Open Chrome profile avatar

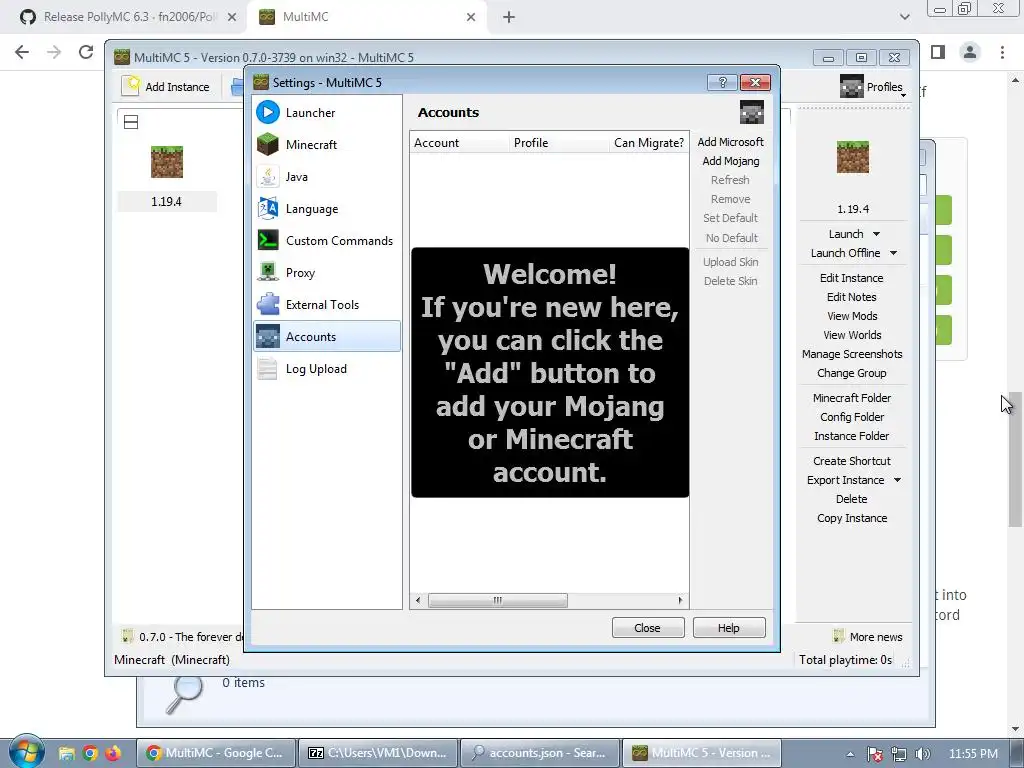coord(970,52)
